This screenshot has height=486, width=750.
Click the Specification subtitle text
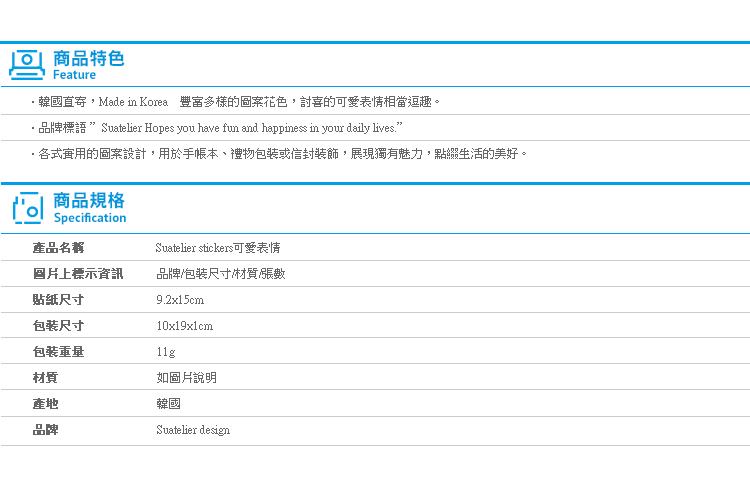tap(90, 218)
